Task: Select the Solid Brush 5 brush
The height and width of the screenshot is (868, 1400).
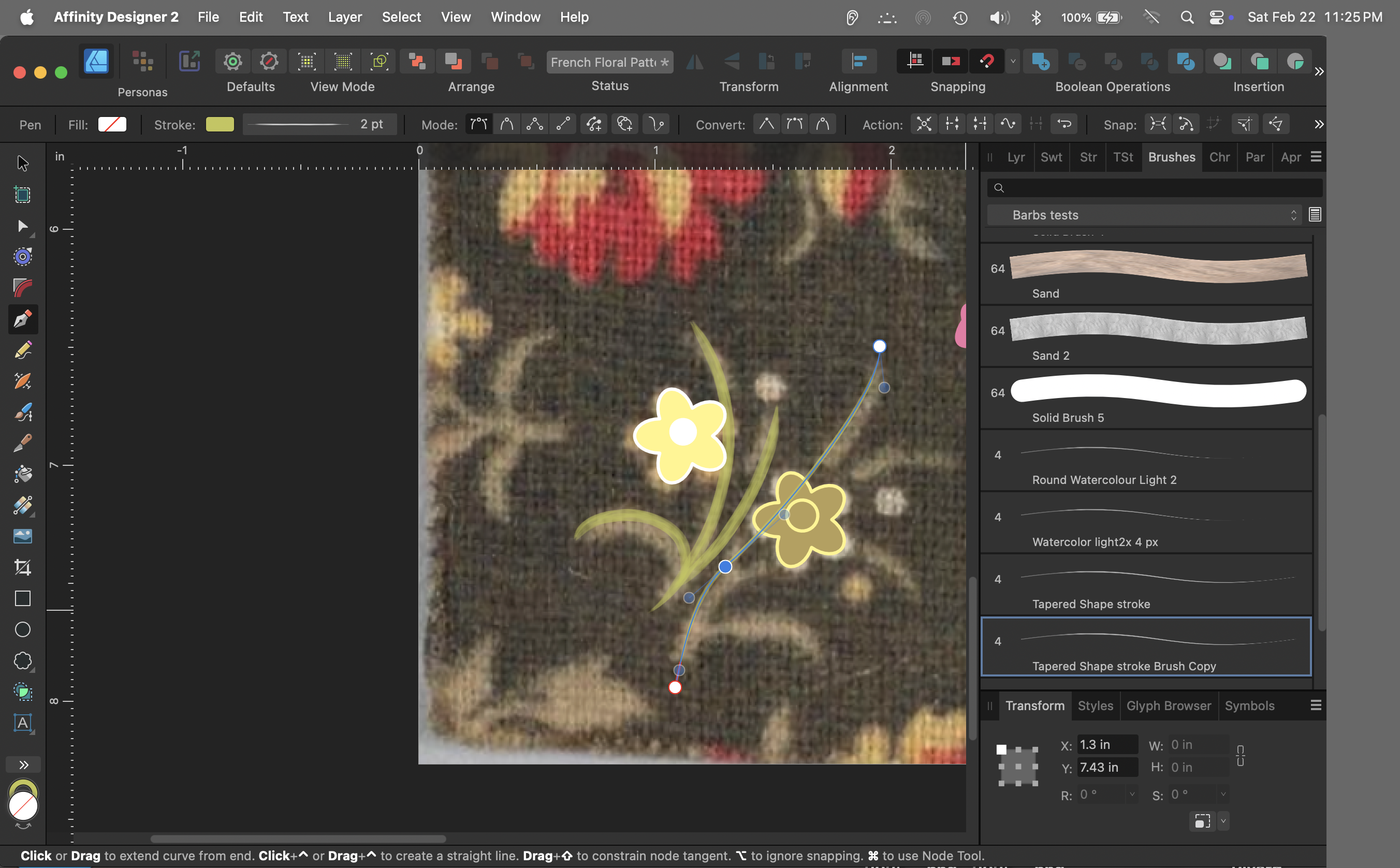Action: (x=1146, y=399)
